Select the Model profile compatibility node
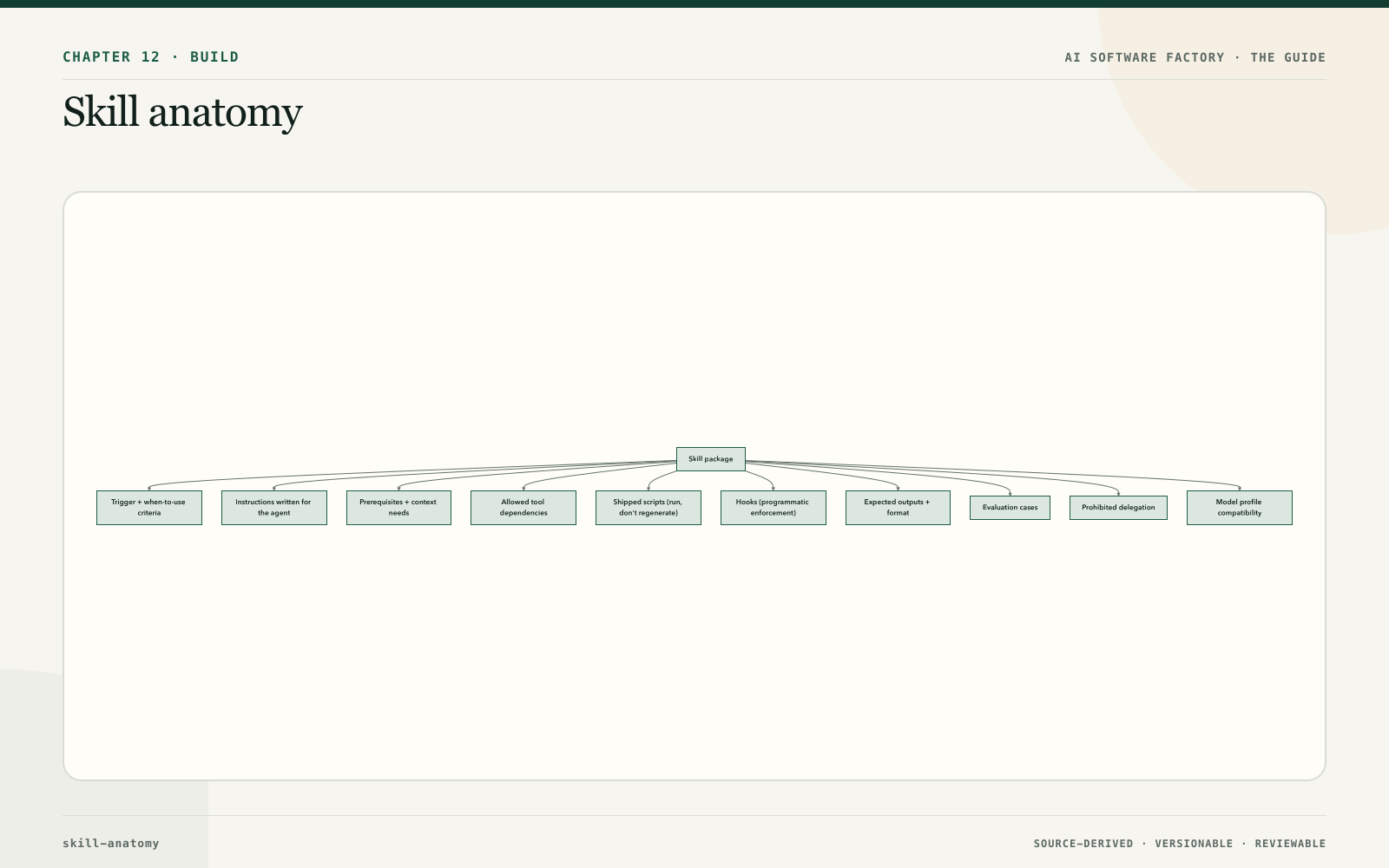The width and height of the screenshot is (1389, 868). [1240, 508]
